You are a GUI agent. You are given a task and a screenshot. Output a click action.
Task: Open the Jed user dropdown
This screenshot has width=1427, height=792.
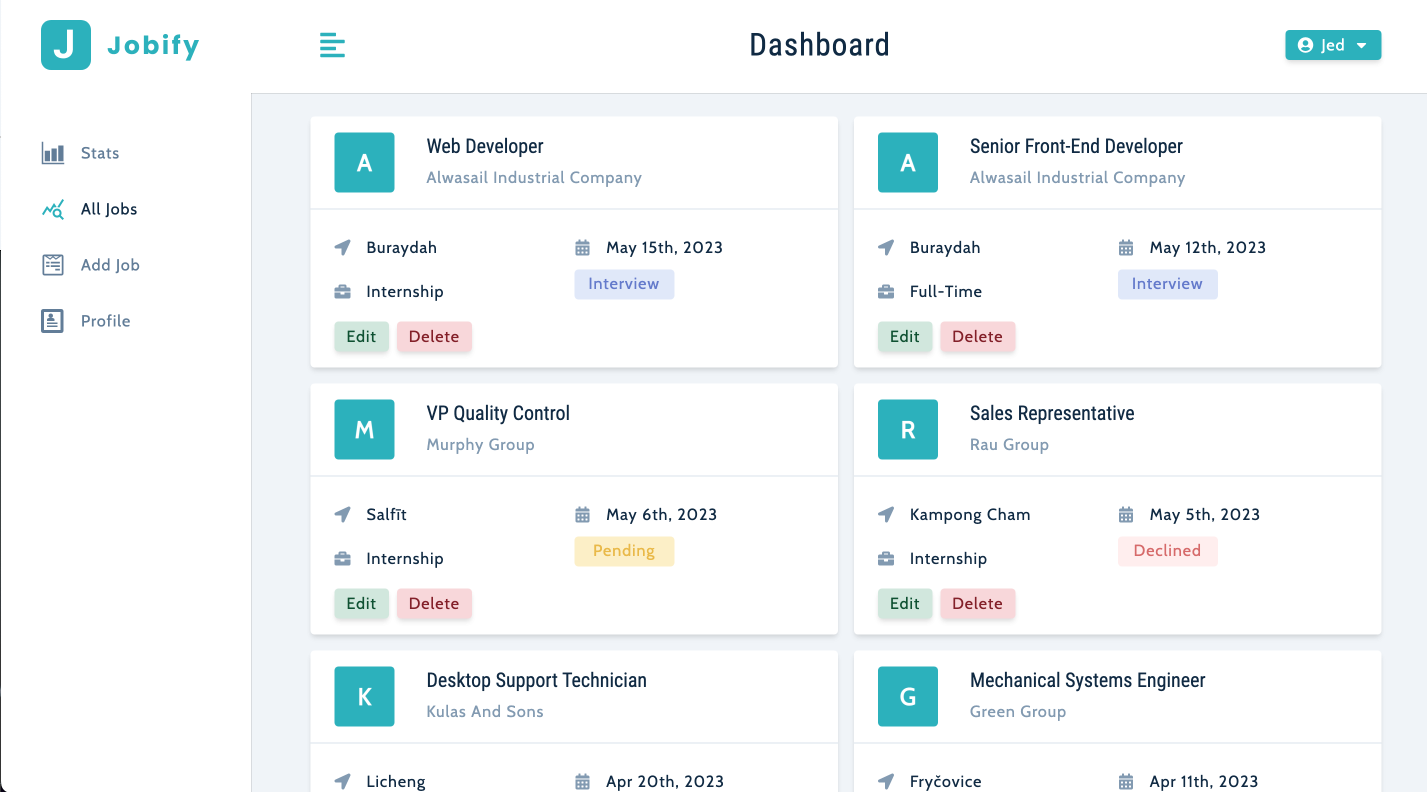(x=1332, y=45)
